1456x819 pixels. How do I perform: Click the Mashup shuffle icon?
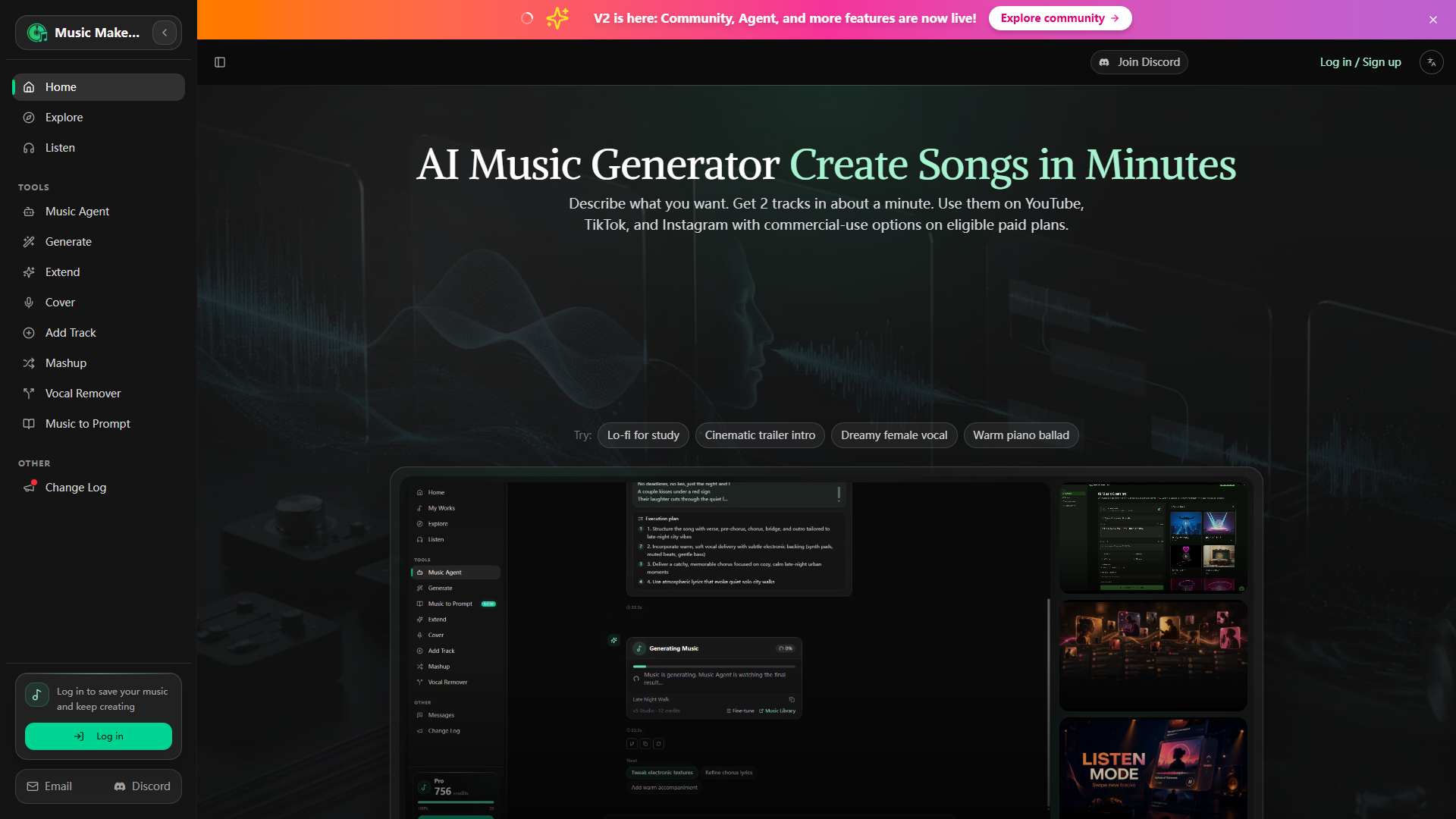[29, 363]
